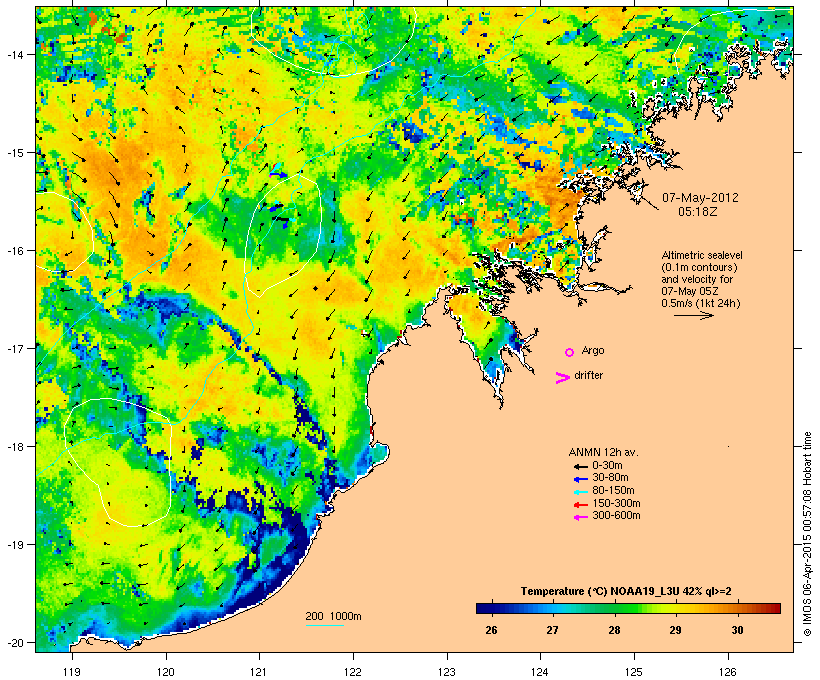Click the magenta drifter arrowhead legend marker
This screenshot has height=680, width=820.
click(x=562, y=378)
